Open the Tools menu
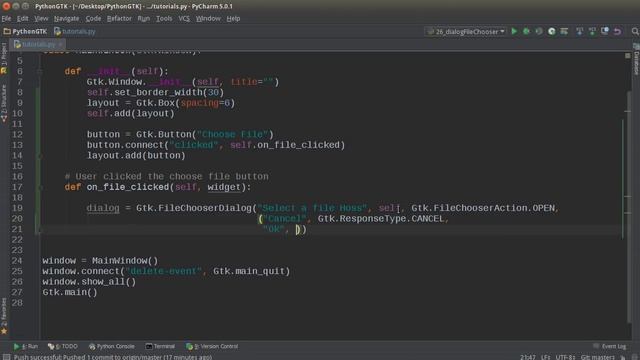The image size is (640, 360). click(x=164, y=18)
